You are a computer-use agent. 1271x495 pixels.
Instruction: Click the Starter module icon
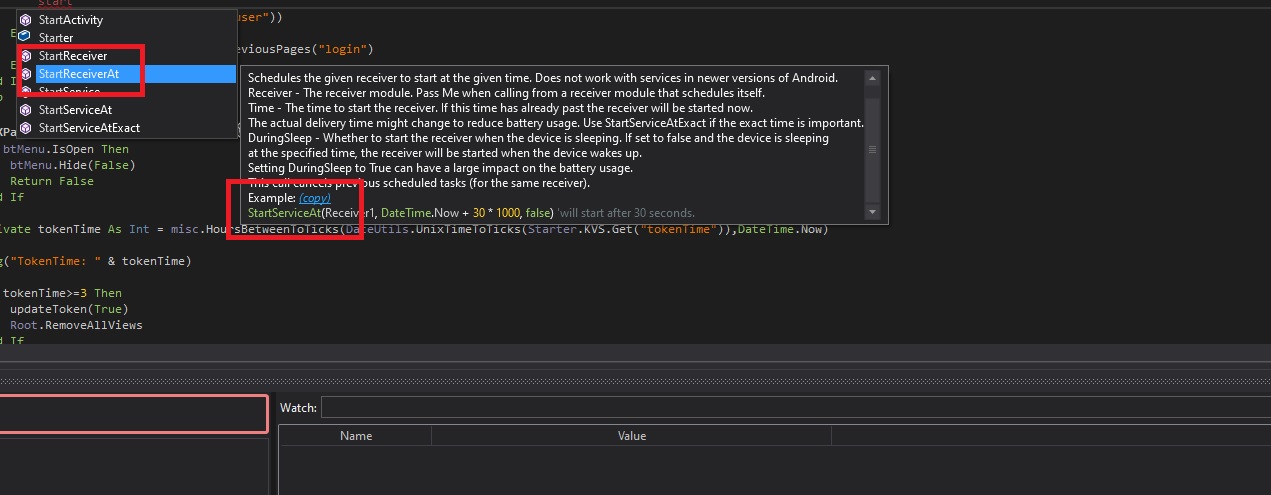coord(25,38)
